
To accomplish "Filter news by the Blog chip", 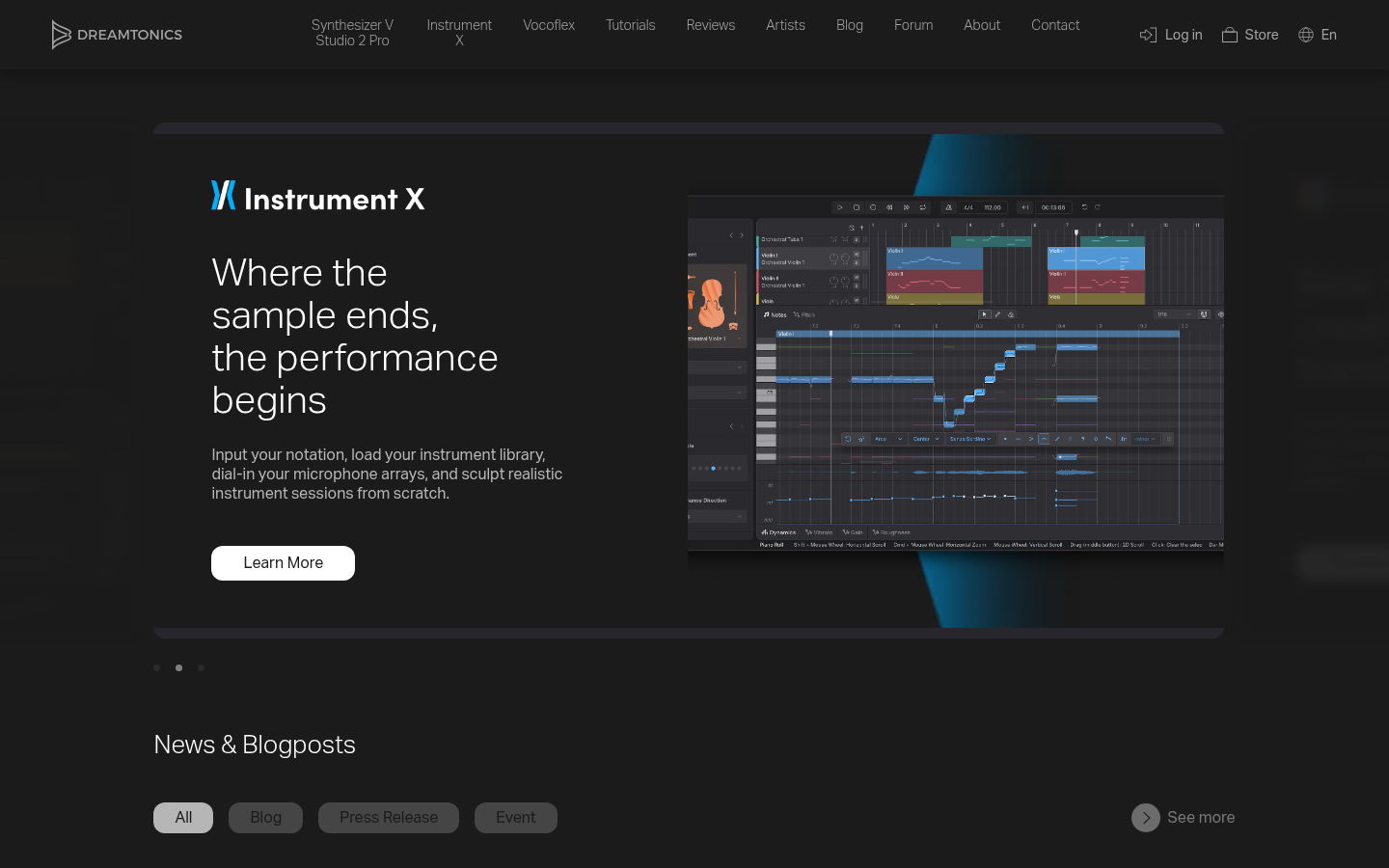I will tap(265, 818).
